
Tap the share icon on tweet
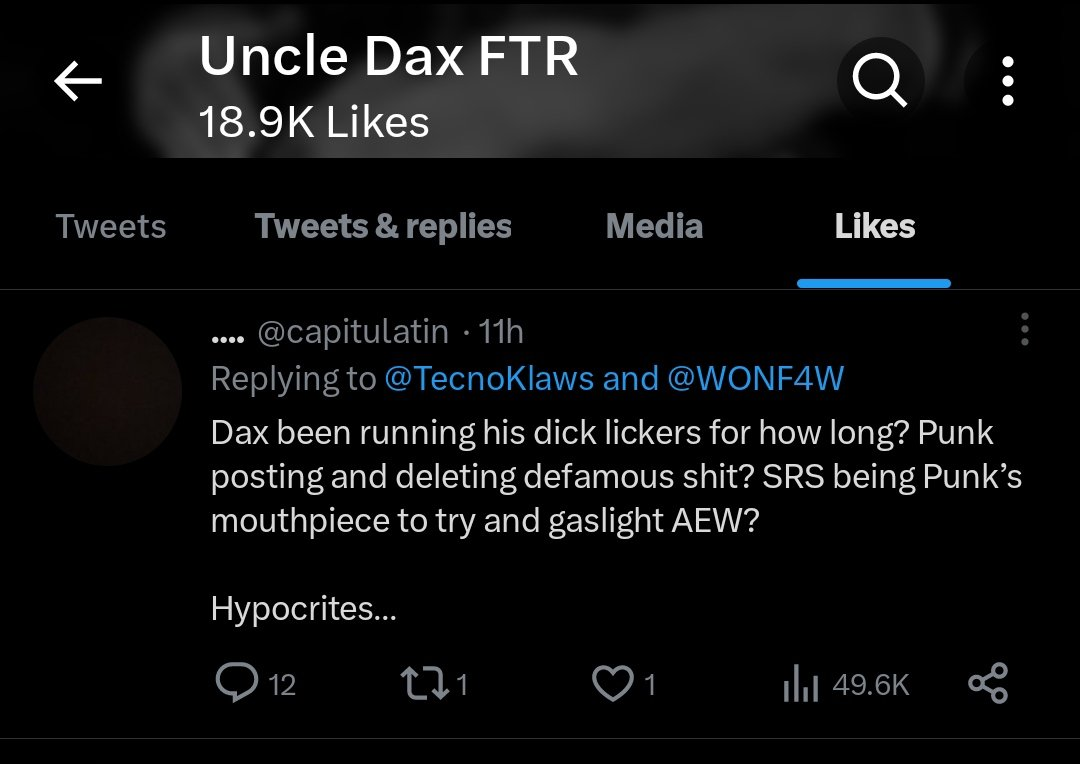(x=988, y=684)
